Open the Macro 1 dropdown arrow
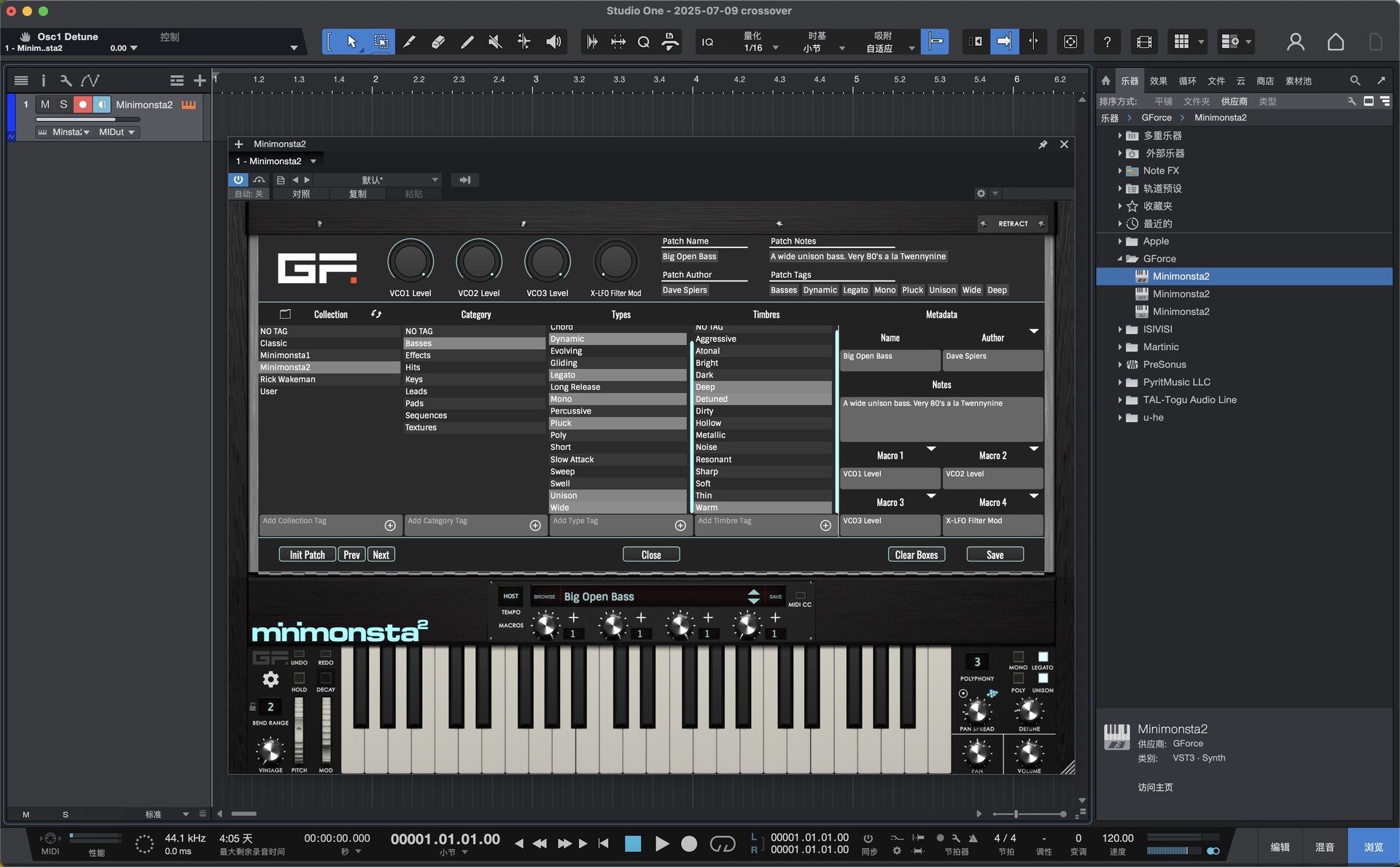This screenshot has width=1400, height=867. (931, 449)
